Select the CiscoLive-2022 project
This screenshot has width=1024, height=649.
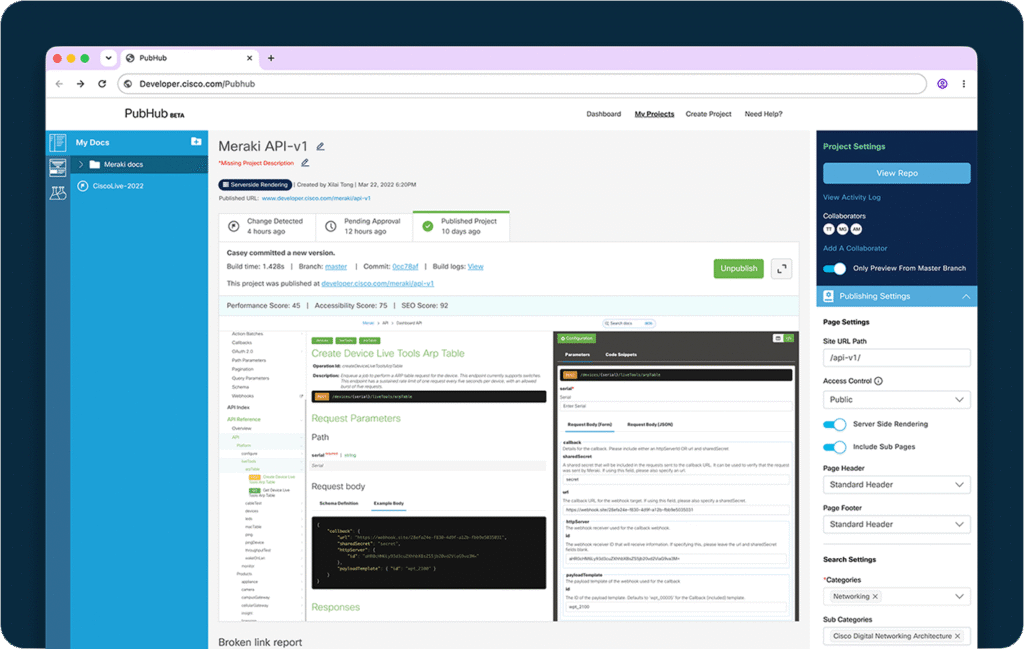tap(118, 186)
